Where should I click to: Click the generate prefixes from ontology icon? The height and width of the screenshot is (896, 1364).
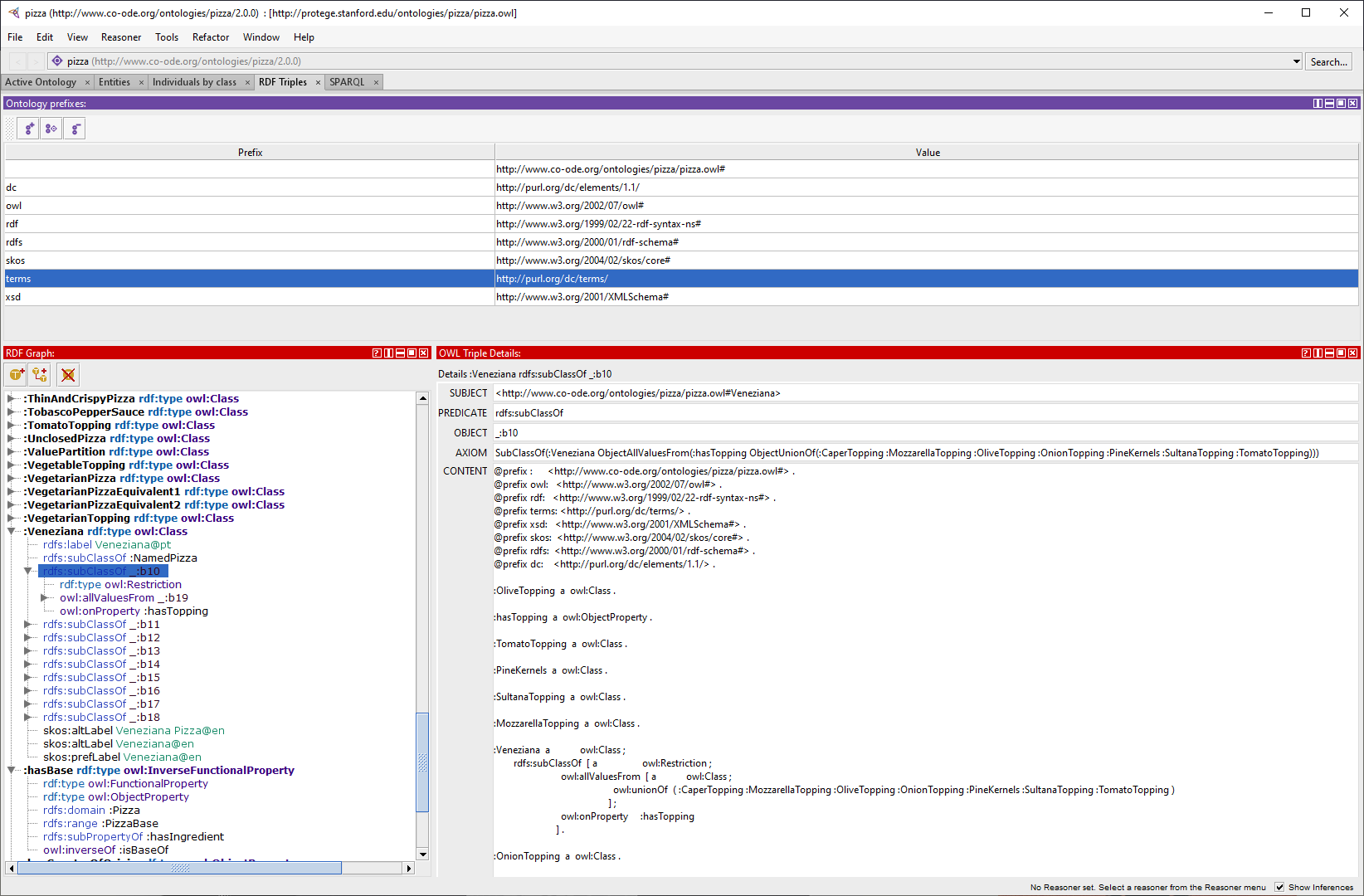click(51, 129)
